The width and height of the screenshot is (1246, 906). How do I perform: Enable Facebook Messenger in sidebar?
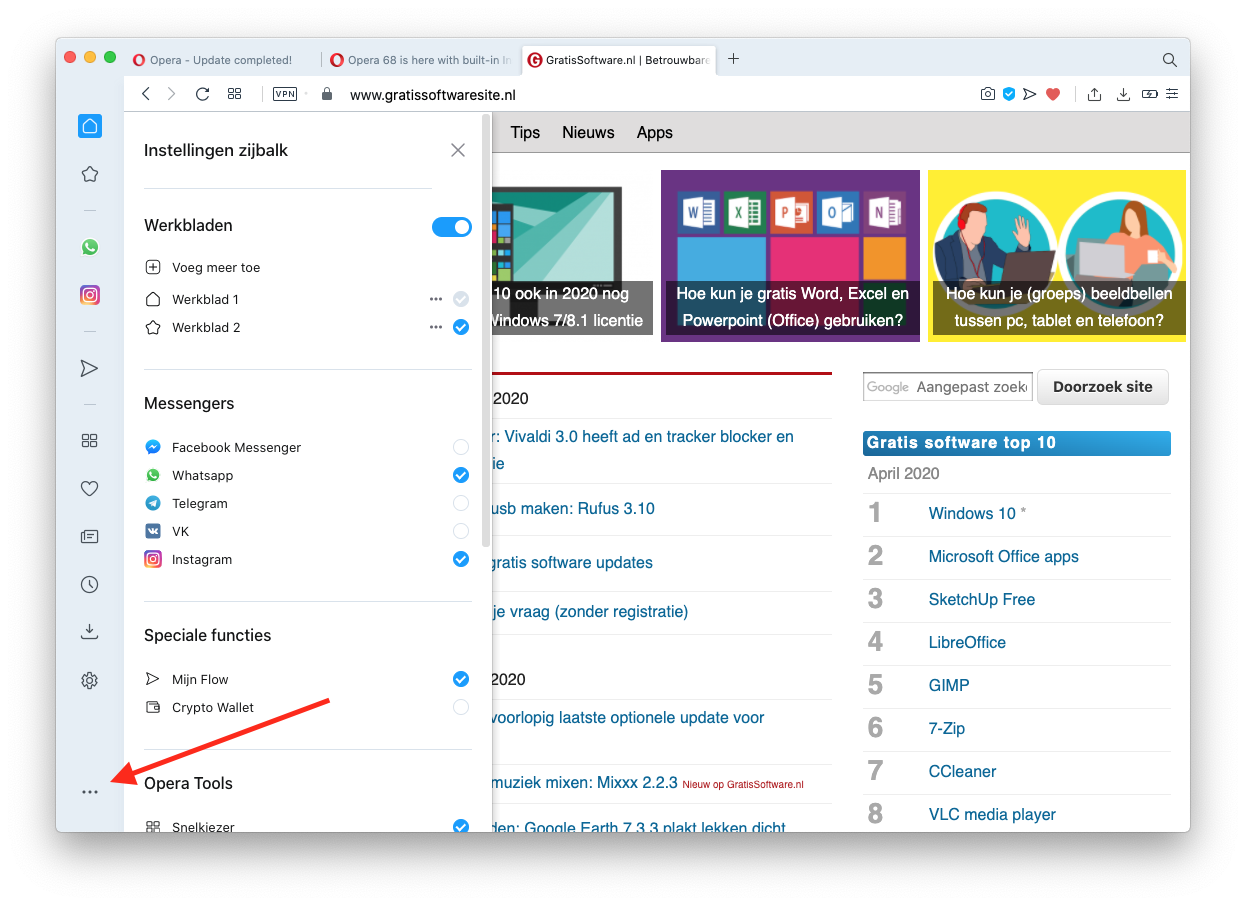(x=460, y=447)
